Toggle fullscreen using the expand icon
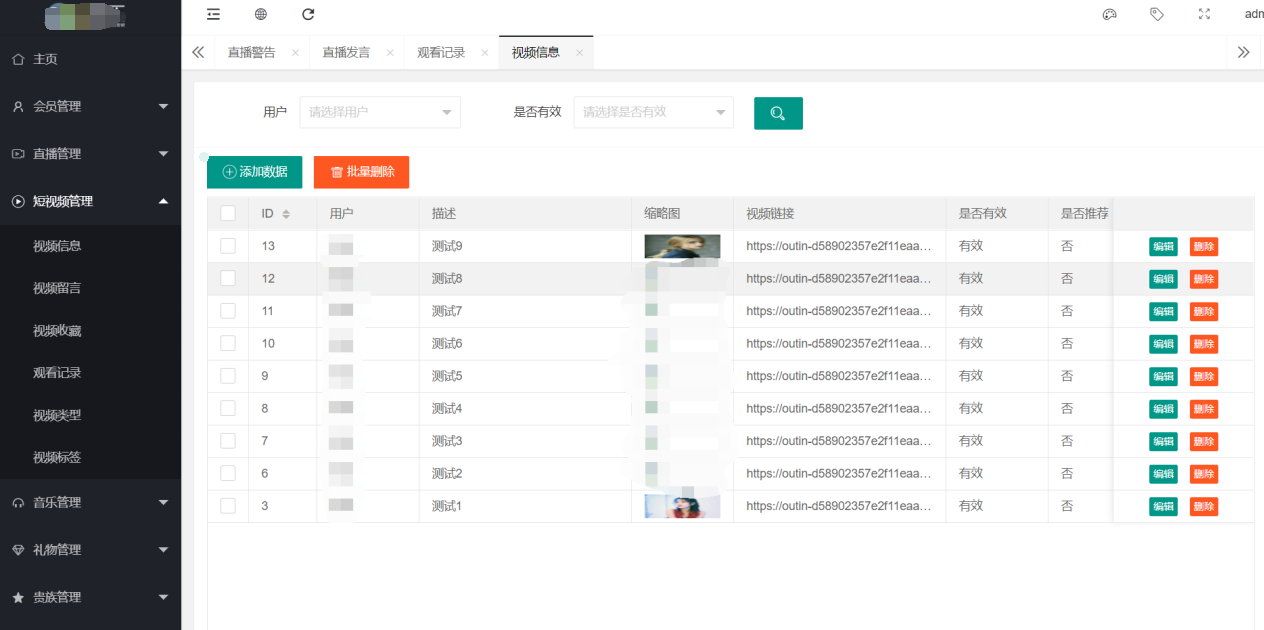The height and width of the screenshot is (630, 1264). tap(1204, 14)
